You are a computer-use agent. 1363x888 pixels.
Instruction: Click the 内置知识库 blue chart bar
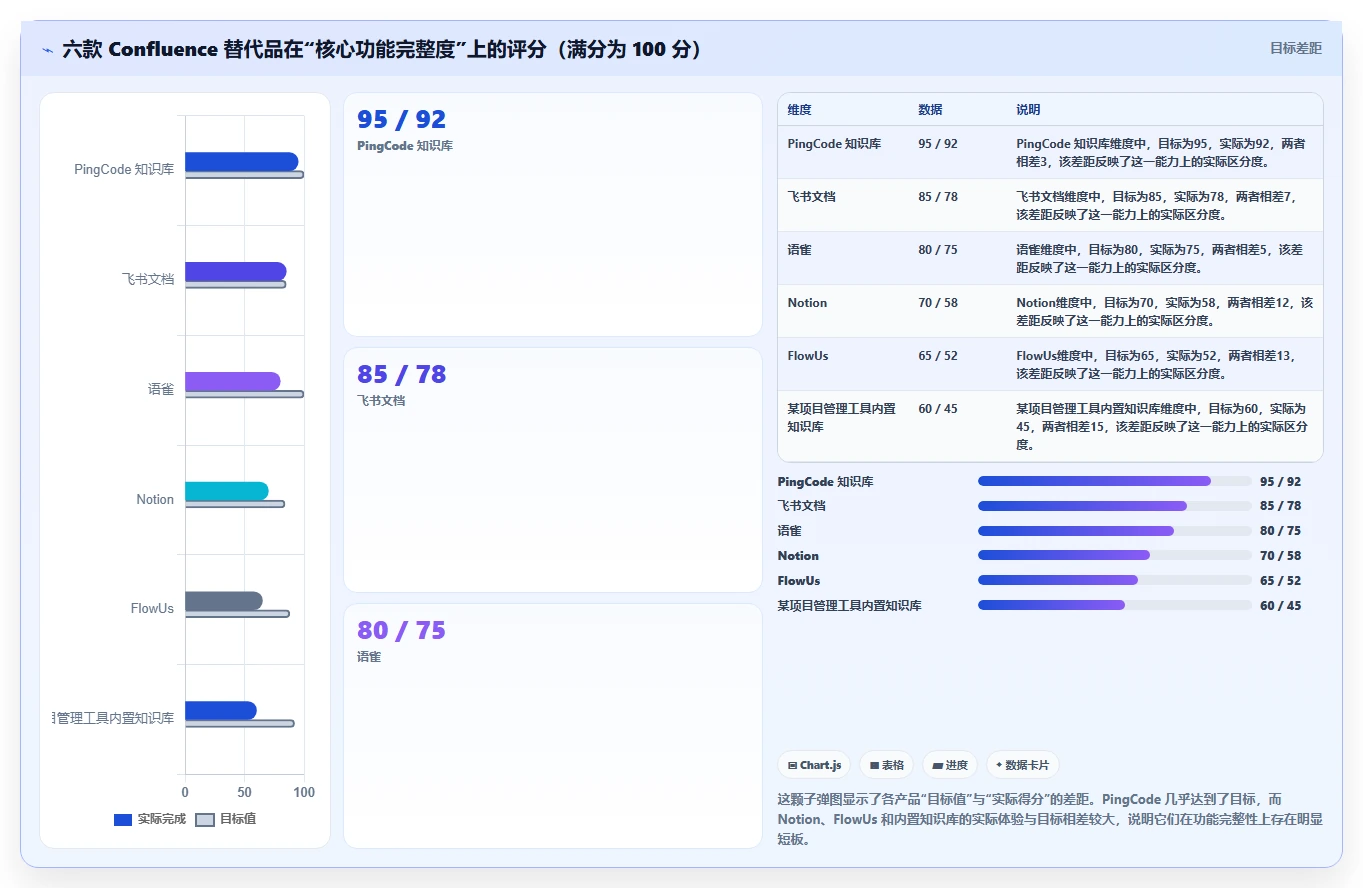(x=220, y=711)
